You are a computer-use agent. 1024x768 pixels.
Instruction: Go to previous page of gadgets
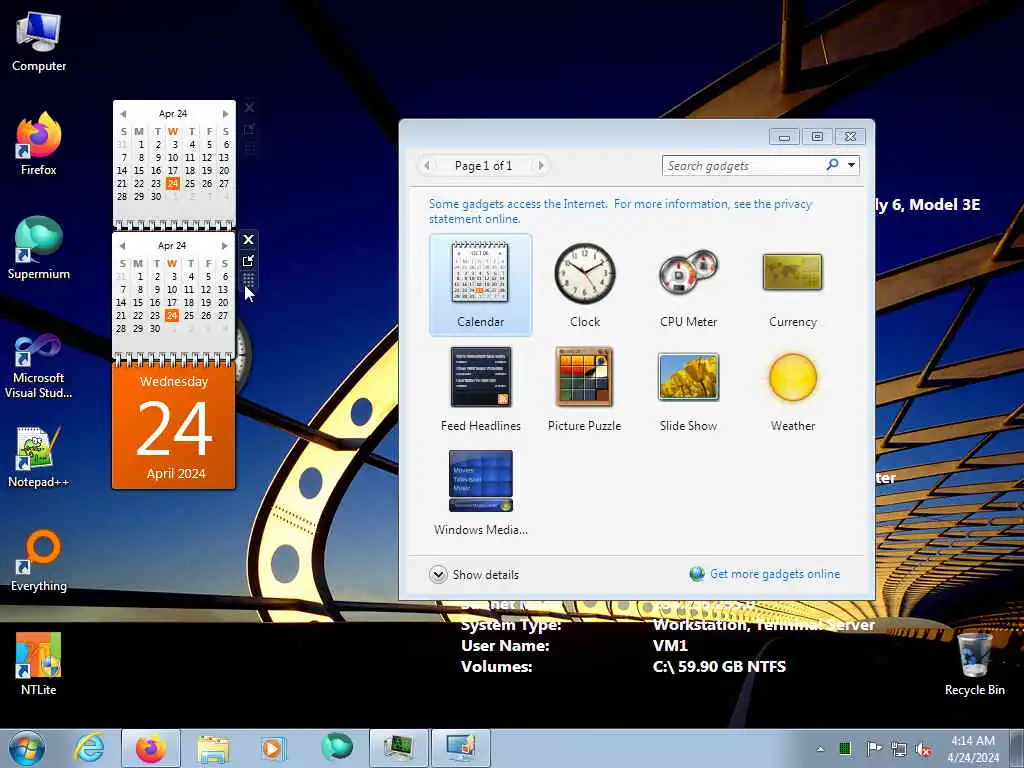click(426, 166)
